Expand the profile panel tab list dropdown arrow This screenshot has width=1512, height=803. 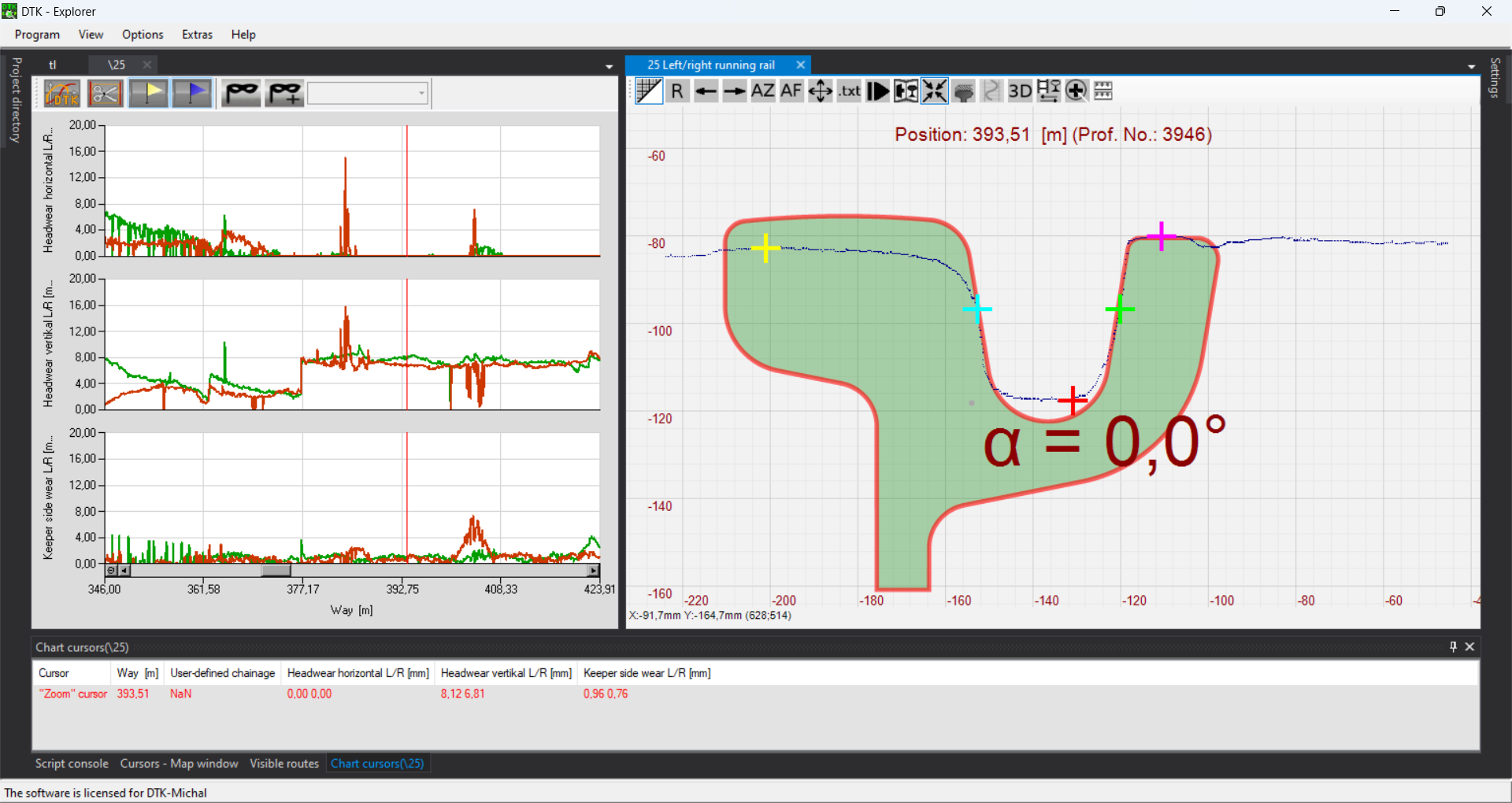1471,67
